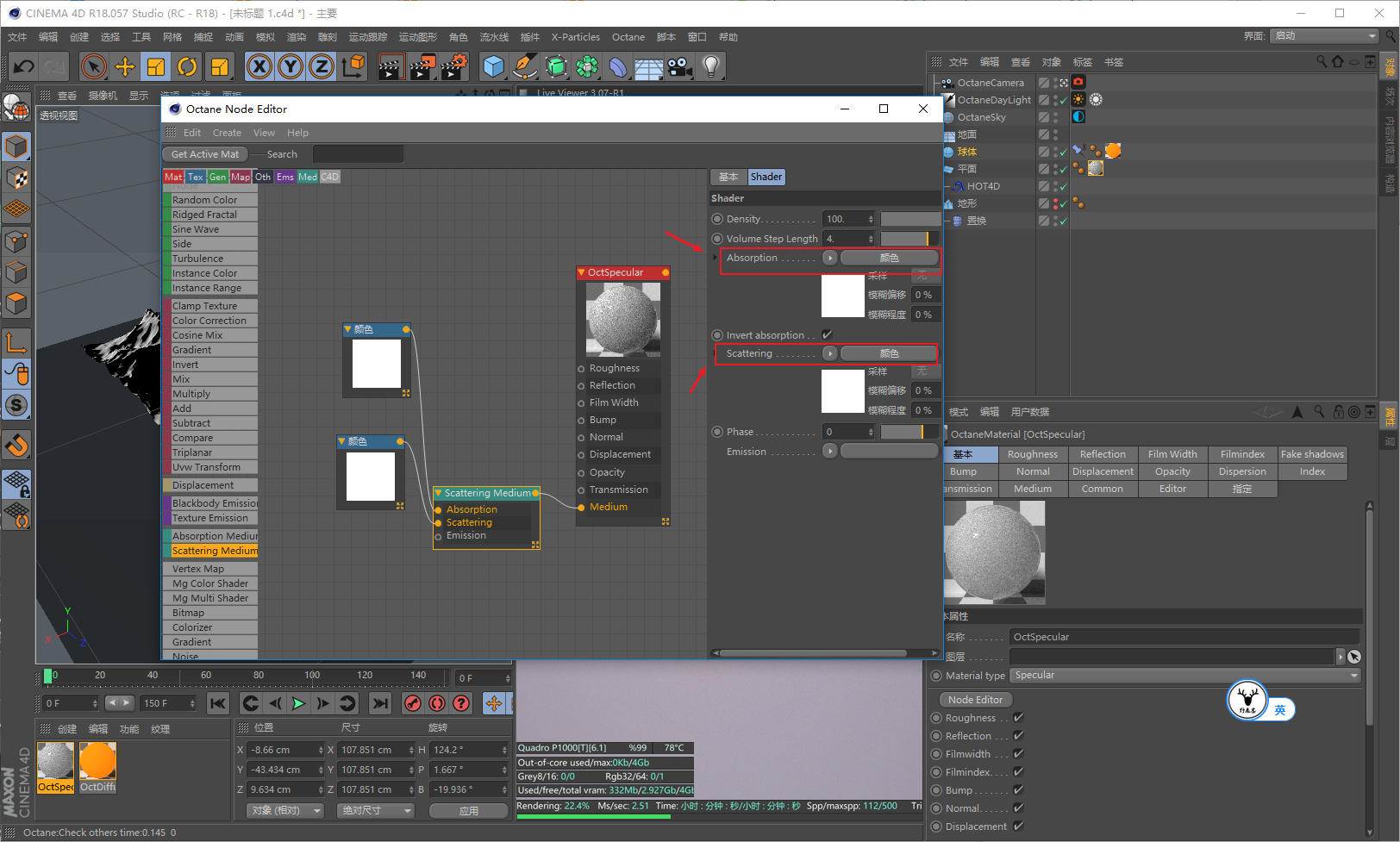Viewport: 1400px width, 842px height.
Task: Go to start of timeline
Action: coord(218,703)
